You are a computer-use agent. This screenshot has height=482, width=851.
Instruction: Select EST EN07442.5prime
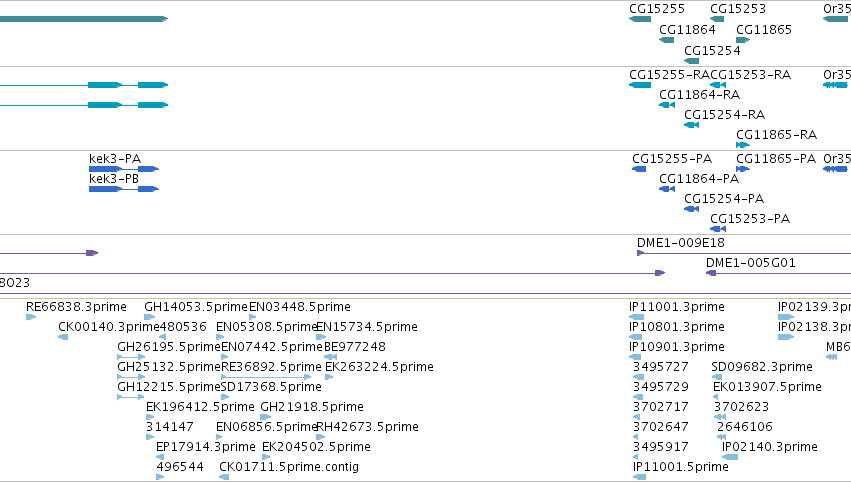(272, 347)
